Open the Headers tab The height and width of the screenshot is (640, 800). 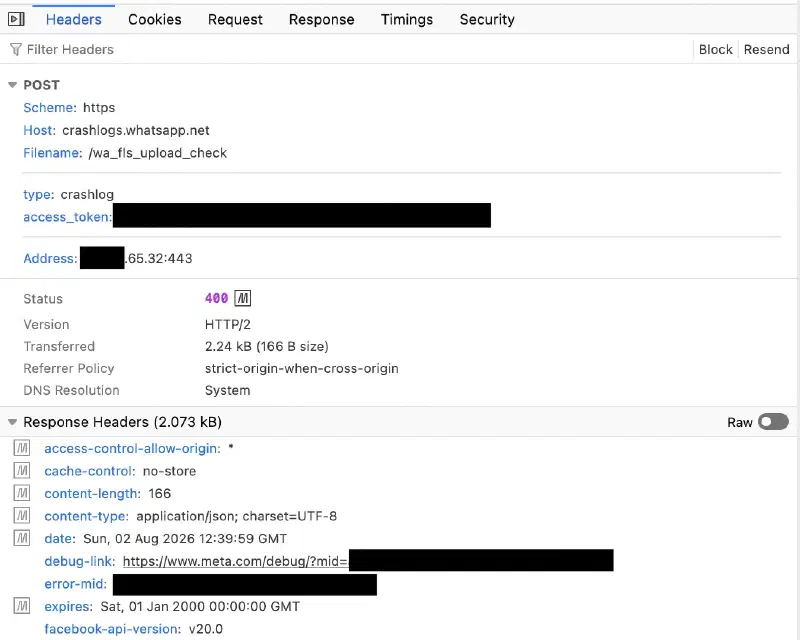tap(73, 19)
